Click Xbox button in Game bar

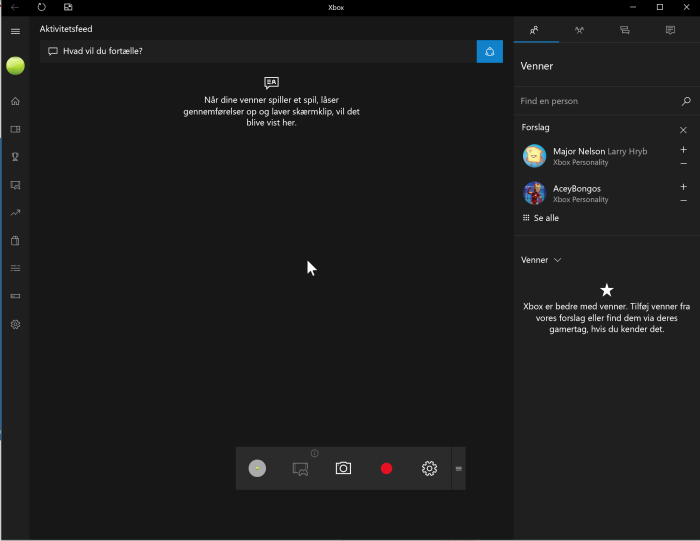(x=257, y=468)
